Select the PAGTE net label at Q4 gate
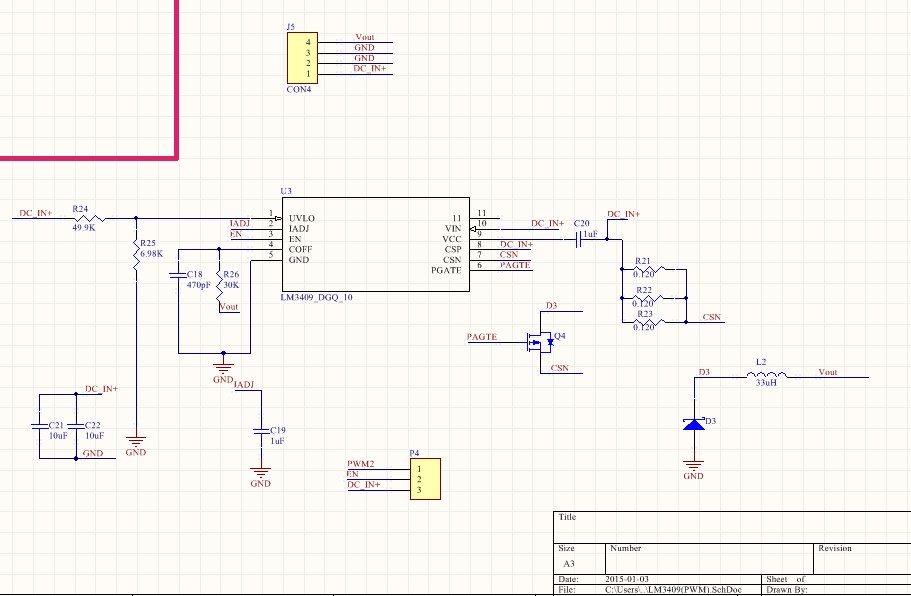The height and width of the screenshot is (596, 911). pos(482,337)
